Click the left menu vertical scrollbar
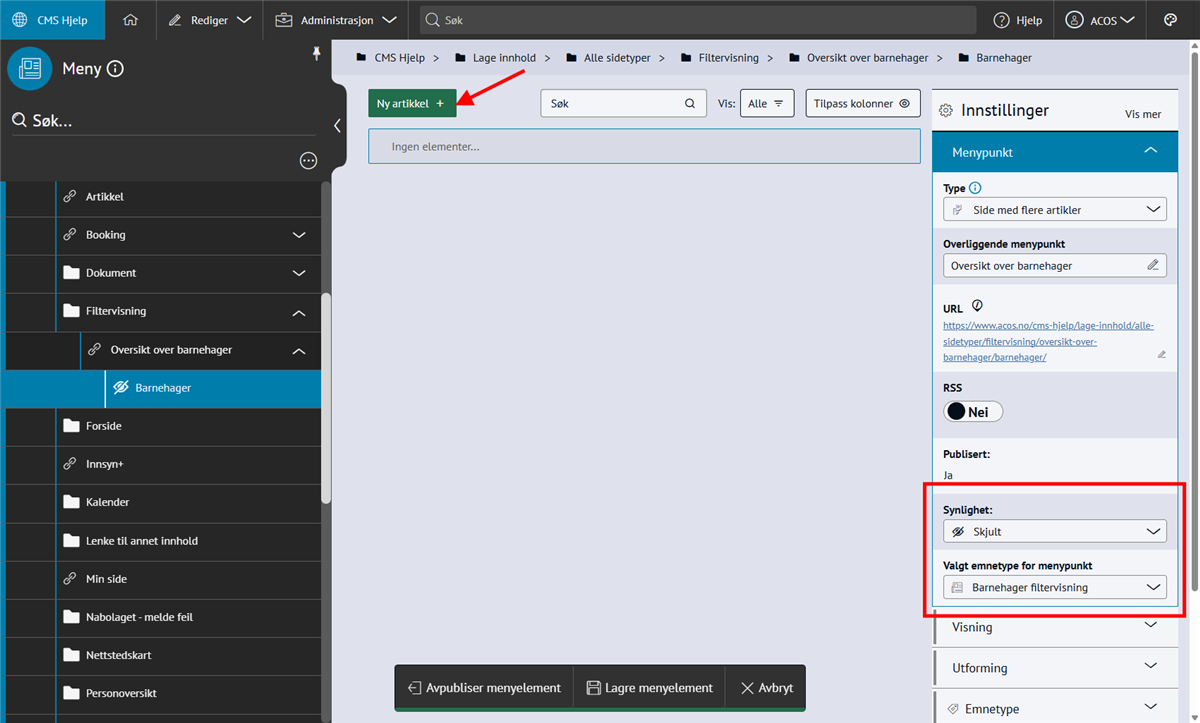1200x723 pixels. point(326,400)
